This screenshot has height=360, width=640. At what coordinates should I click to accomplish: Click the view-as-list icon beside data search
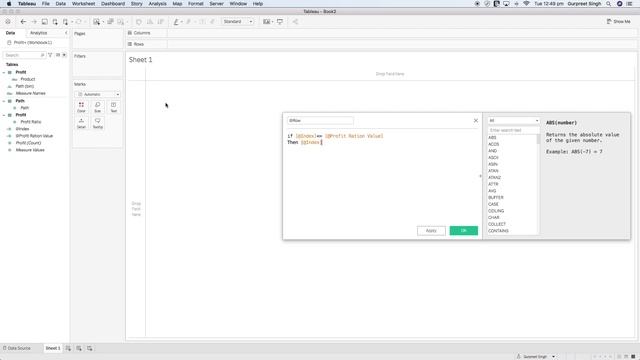(x=58, y=55)
